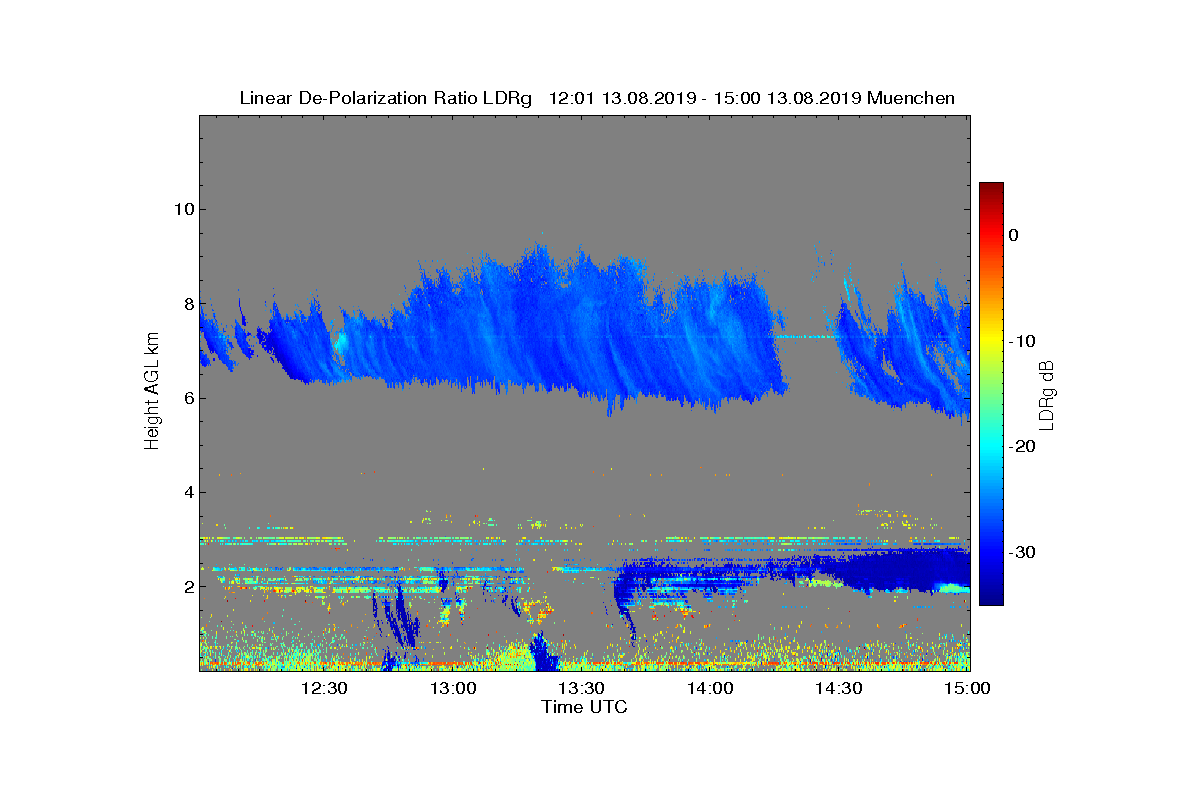Viewport: 1200px width, 800px height.
Task: Click the colorbar tick label -20
Action: click(1020, 447)
